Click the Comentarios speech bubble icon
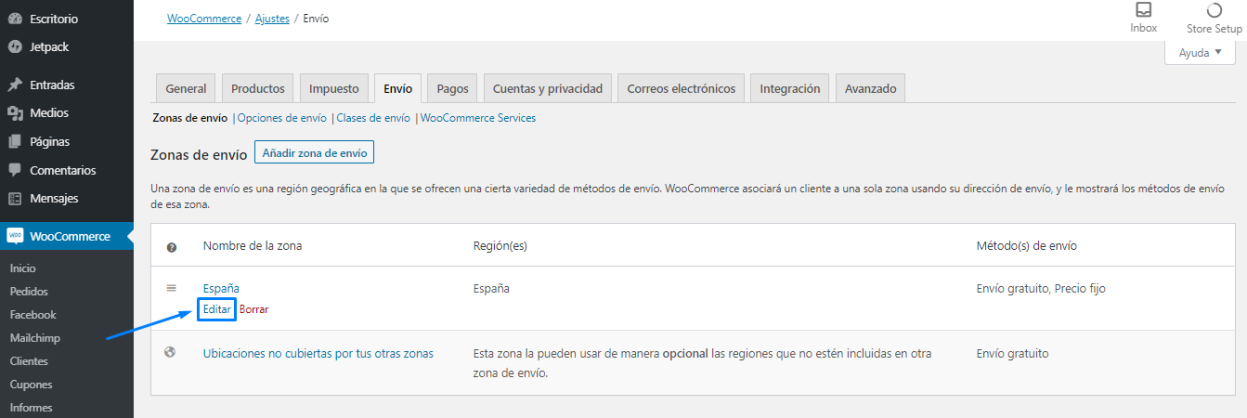The height and width of the screenshot is (418, 1247). 15,170
